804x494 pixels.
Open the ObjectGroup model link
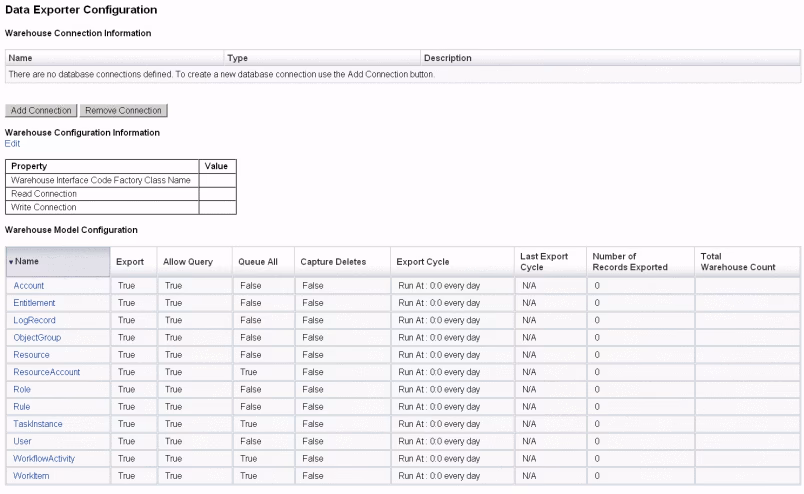coord(37,338)
